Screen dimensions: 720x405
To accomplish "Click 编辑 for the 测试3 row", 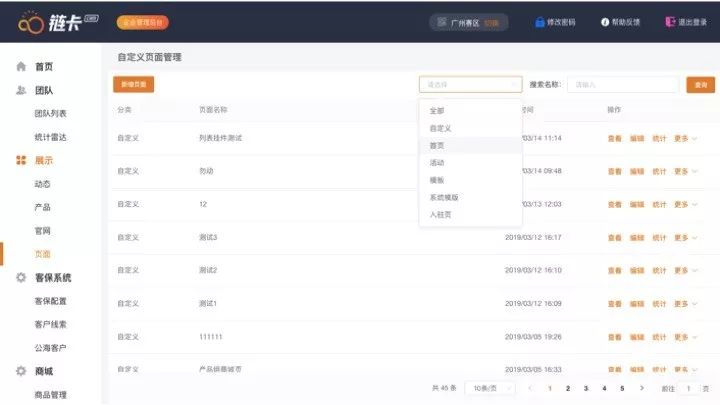I will pyautogui.click(x=637, y=237).
